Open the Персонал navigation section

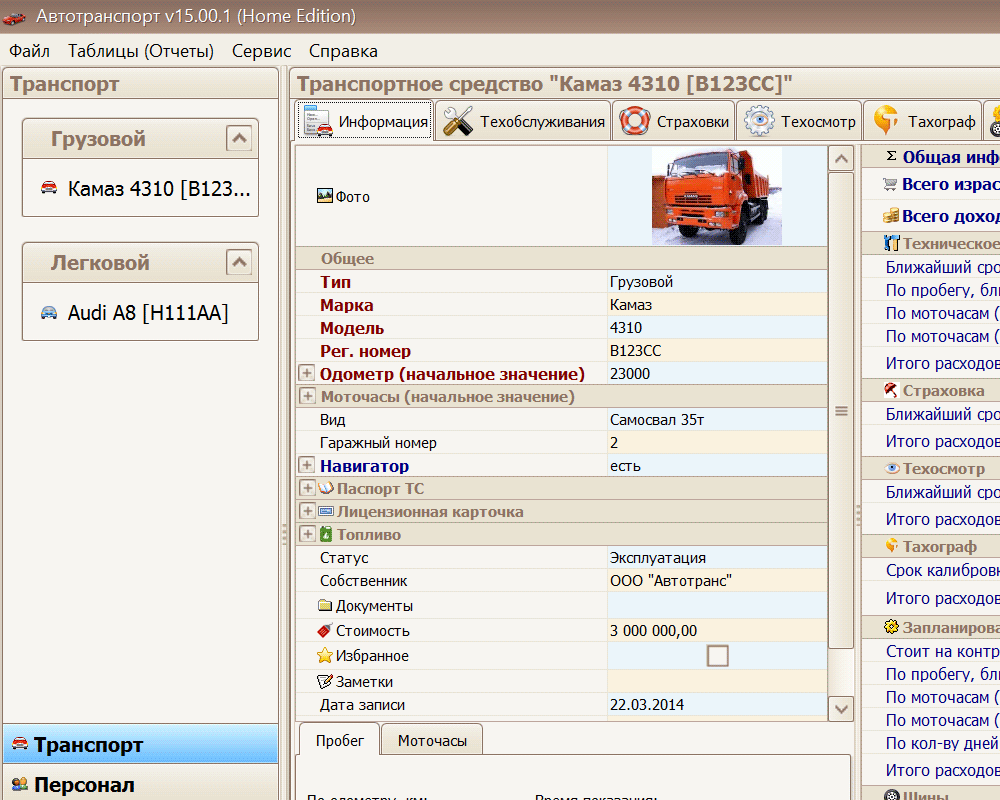pos(140,784)
